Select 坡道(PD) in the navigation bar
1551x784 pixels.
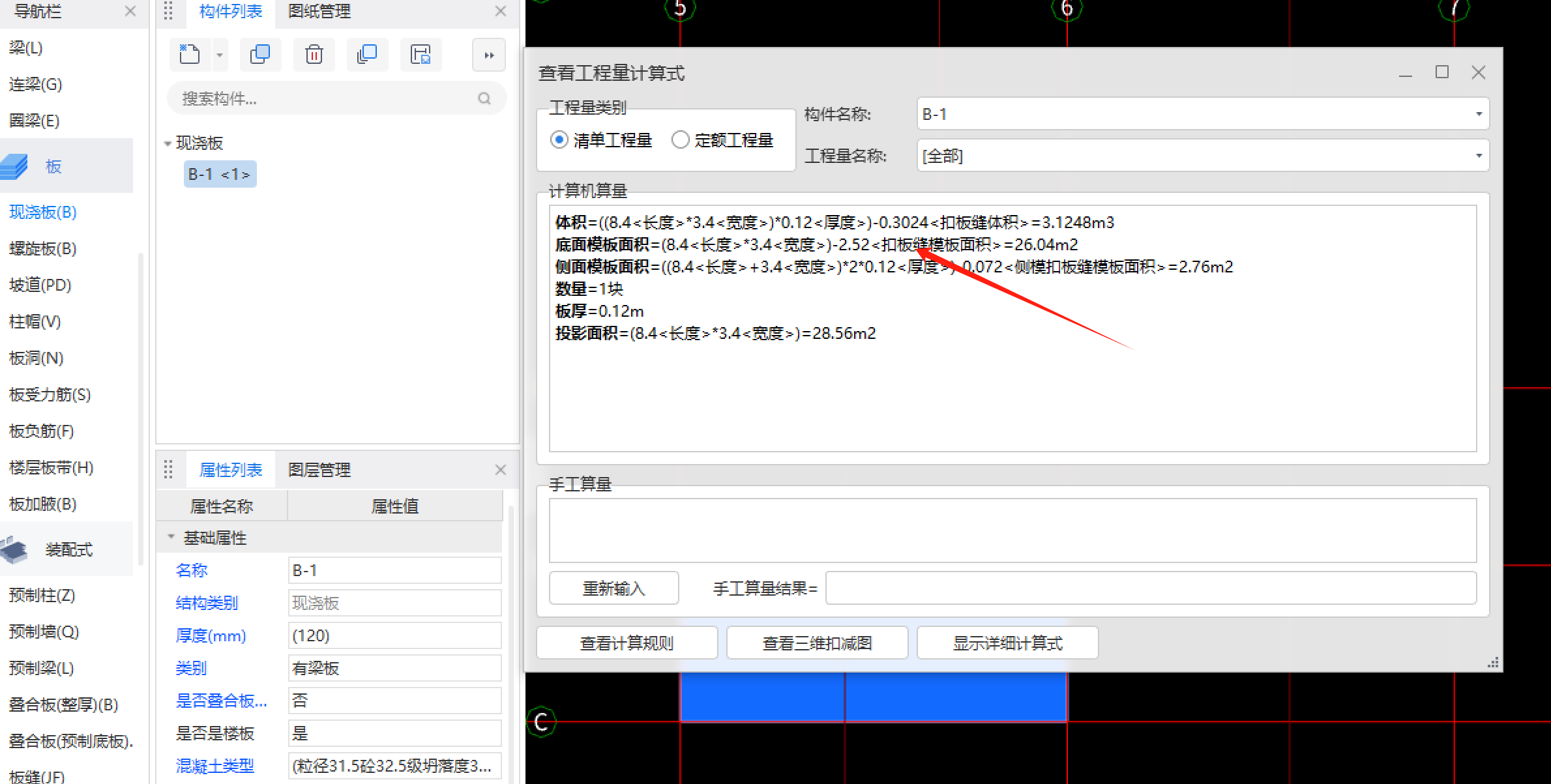coord(40,285)
